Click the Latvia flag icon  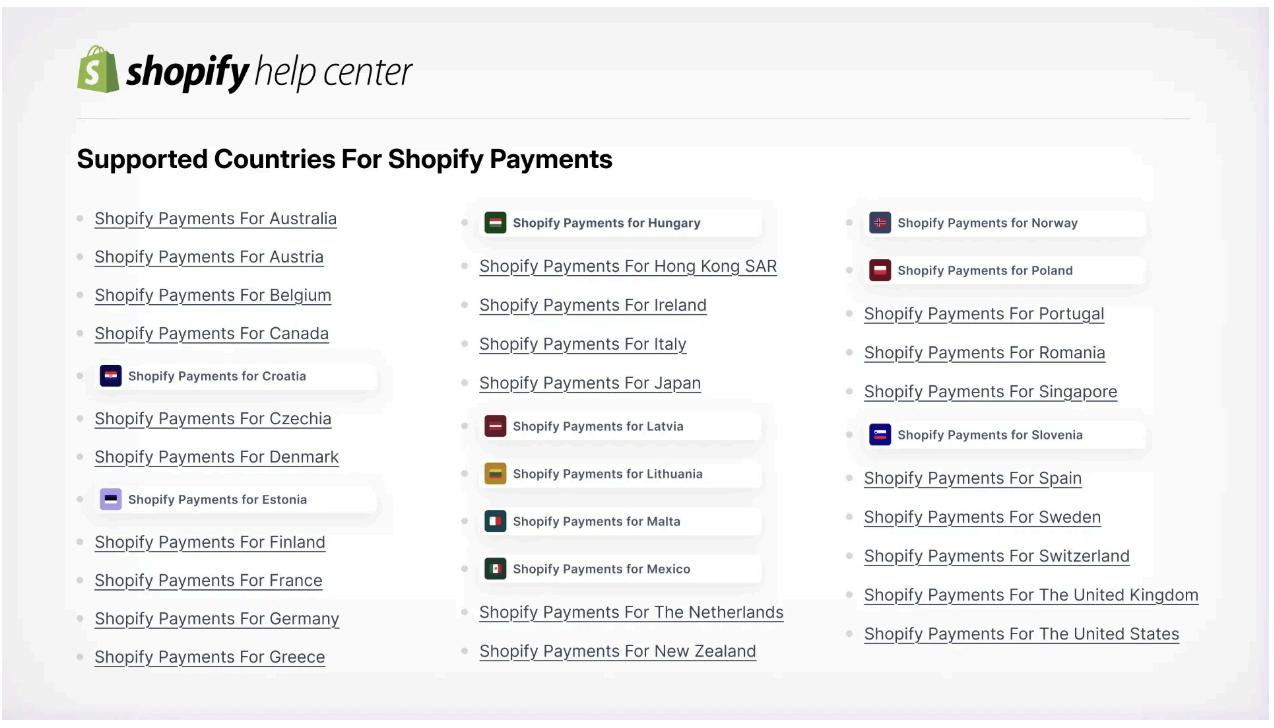[495, 426]
